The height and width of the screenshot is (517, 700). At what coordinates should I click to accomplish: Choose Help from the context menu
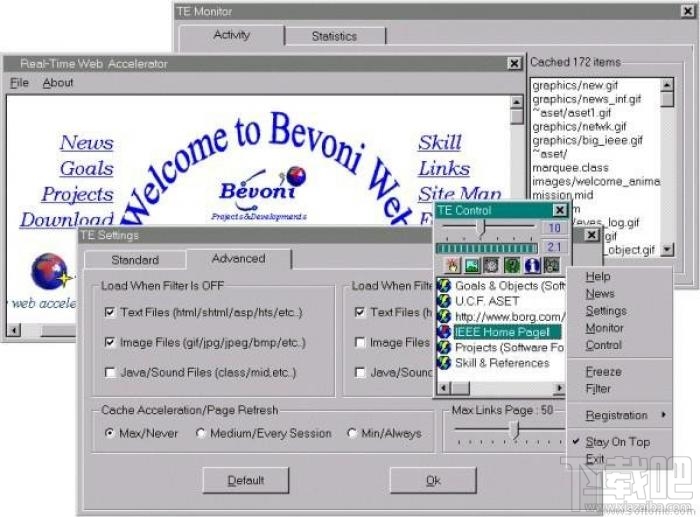coord(598,276)
